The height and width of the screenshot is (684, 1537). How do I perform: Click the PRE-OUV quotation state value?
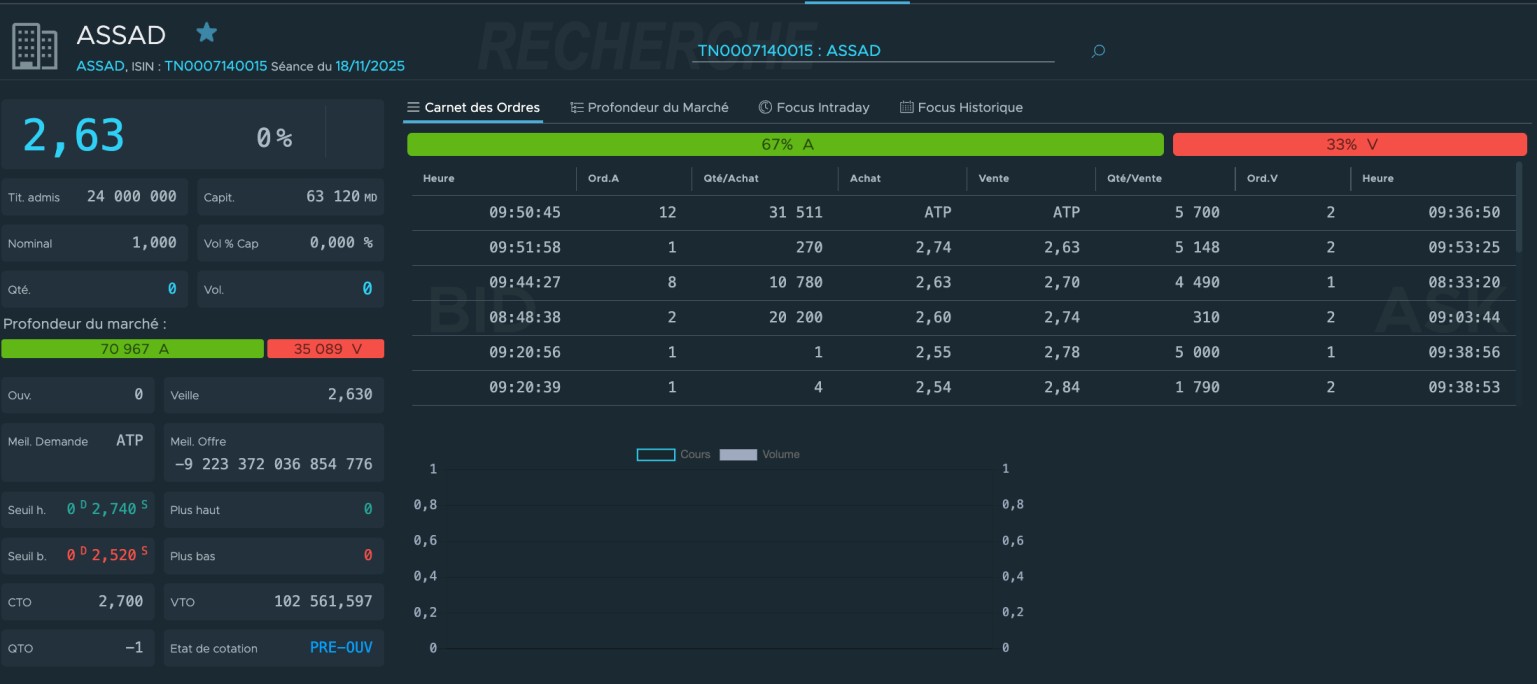click(x=341, y=648)
